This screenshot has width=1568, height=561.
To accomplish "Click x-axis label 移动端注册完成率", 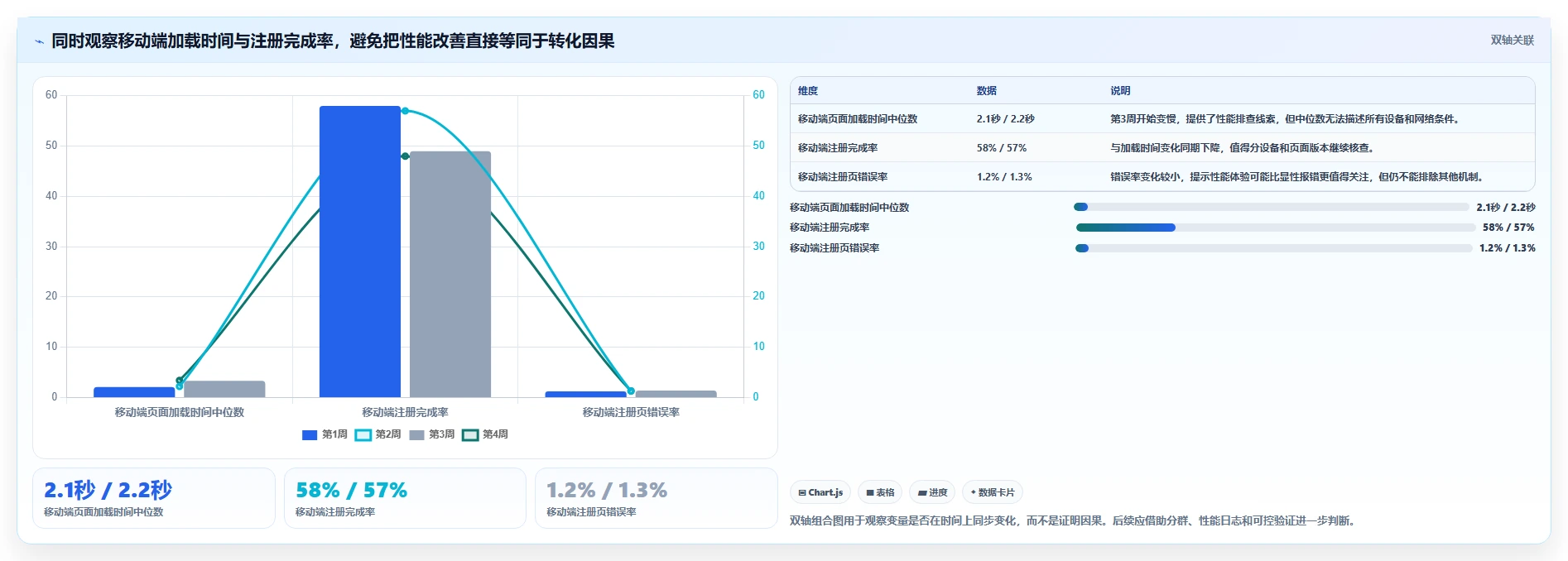I will click(405, 412).
